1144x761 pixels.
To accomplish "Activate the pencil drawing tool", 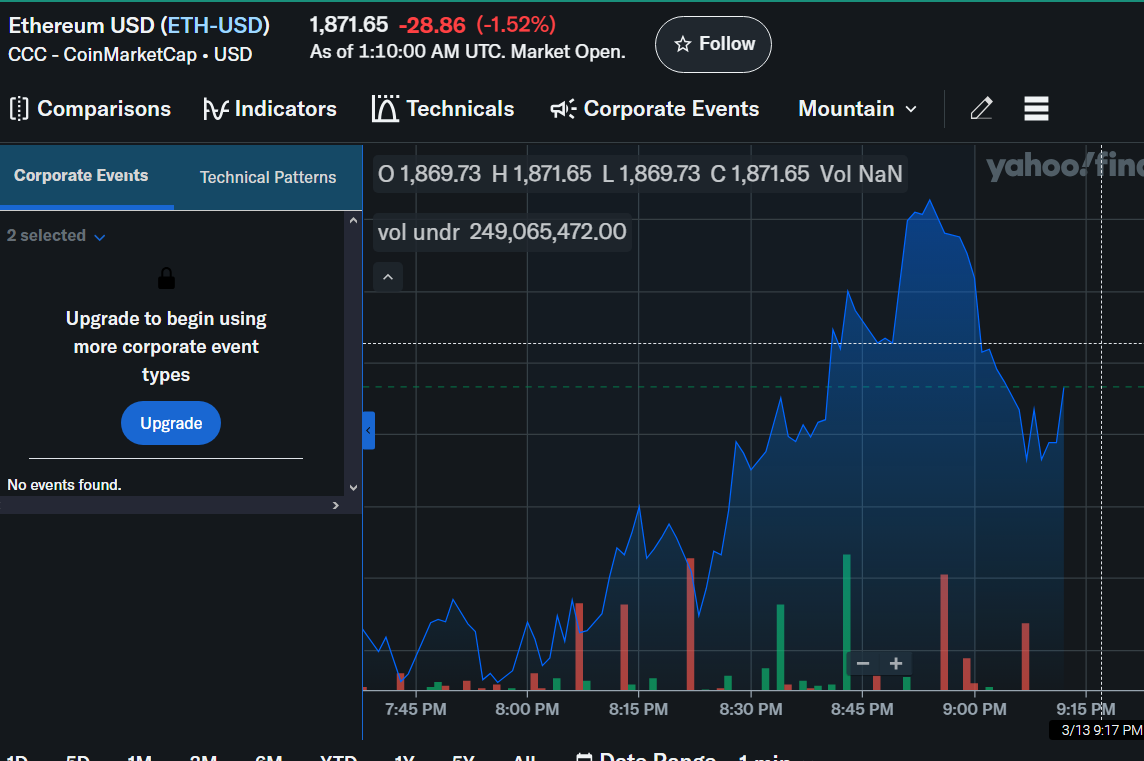I will (x=981, y=109).
